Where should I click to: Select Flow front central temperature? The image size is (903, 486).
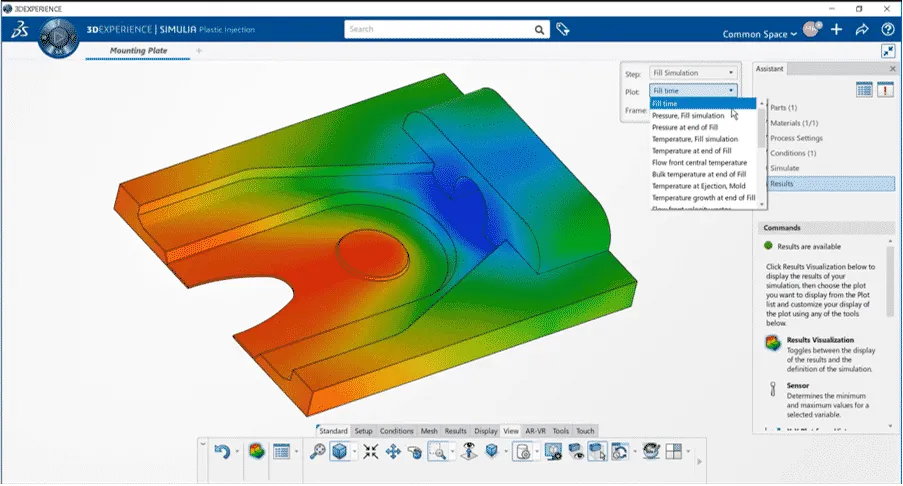coord(699,163)
